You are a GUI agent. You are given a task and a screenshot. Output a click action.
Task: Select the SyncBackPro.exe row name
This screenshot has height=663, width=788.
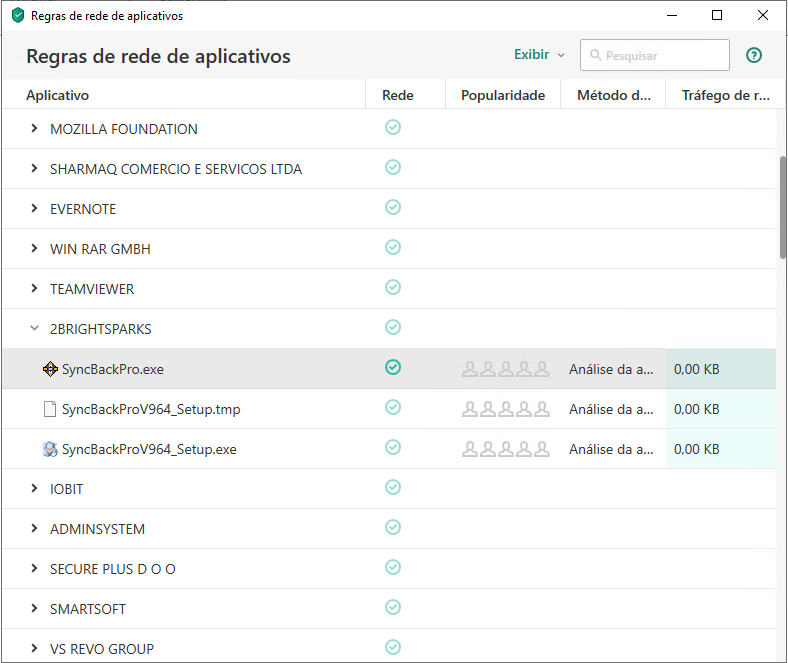(x=113, y=369)
